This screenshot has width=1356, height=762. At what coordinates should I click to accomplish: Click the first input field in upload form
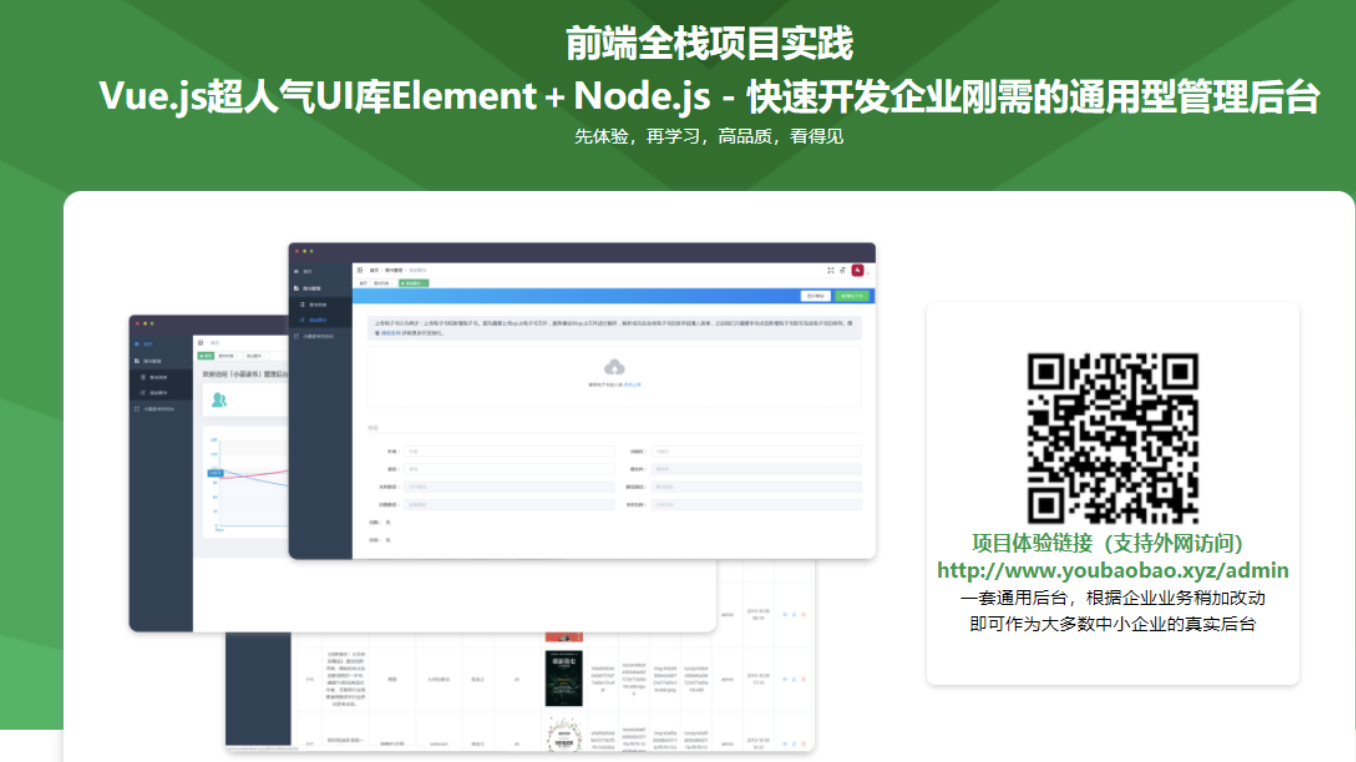510,452
